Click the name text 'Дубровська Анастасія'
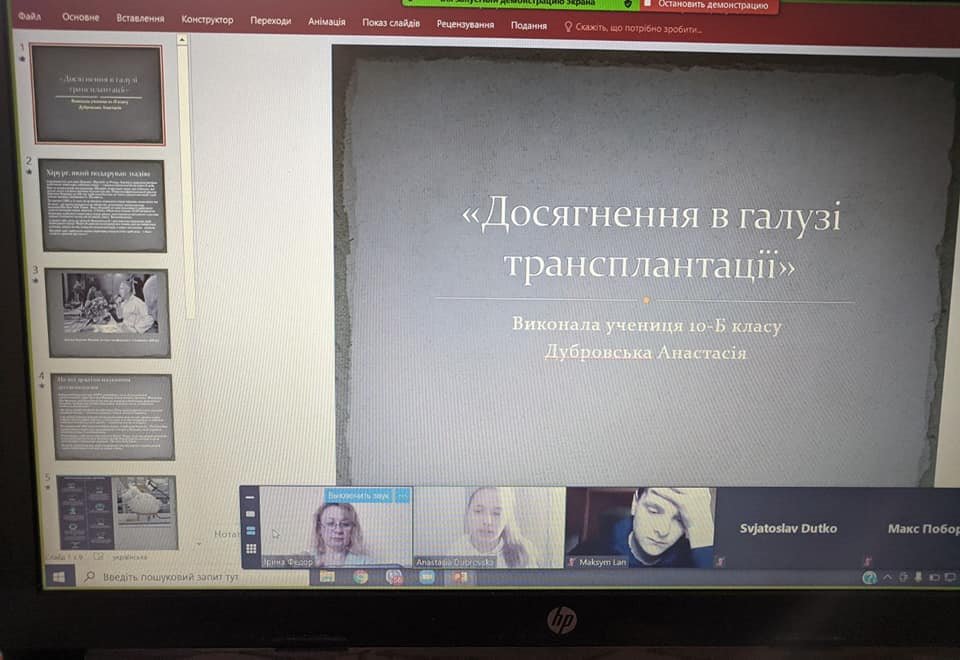The width and height of the screenshot is (960, 660). tap(645, 352)
